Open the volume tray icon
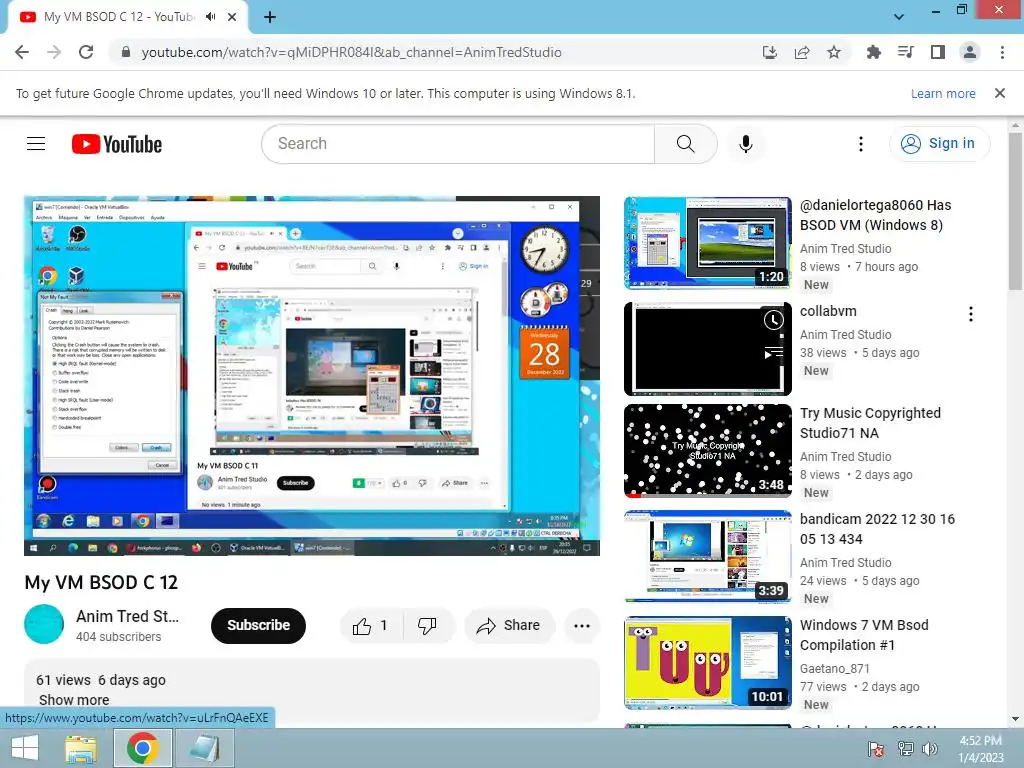1024x768 pixels. tap(929, 749)
